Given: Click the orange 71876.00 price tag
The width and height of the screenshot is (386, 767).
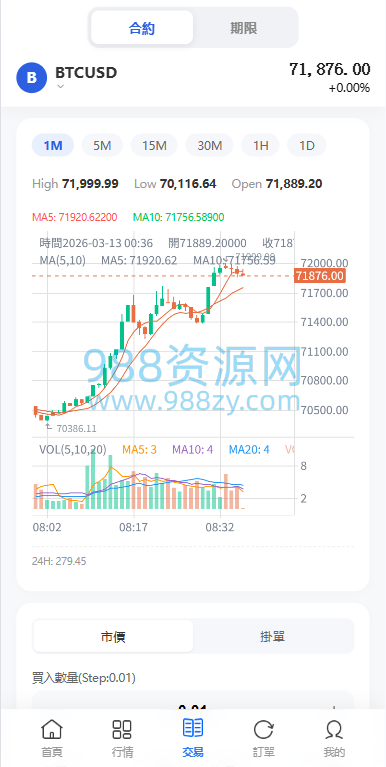Looking at the screenshot, I should click(x=319, y=276).
